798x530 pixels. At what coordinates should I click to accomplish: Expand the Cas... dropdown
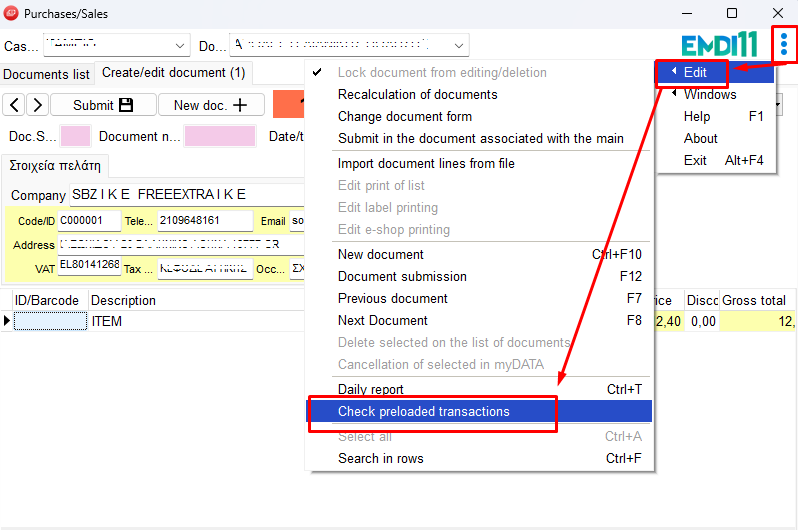pos(181,46)
